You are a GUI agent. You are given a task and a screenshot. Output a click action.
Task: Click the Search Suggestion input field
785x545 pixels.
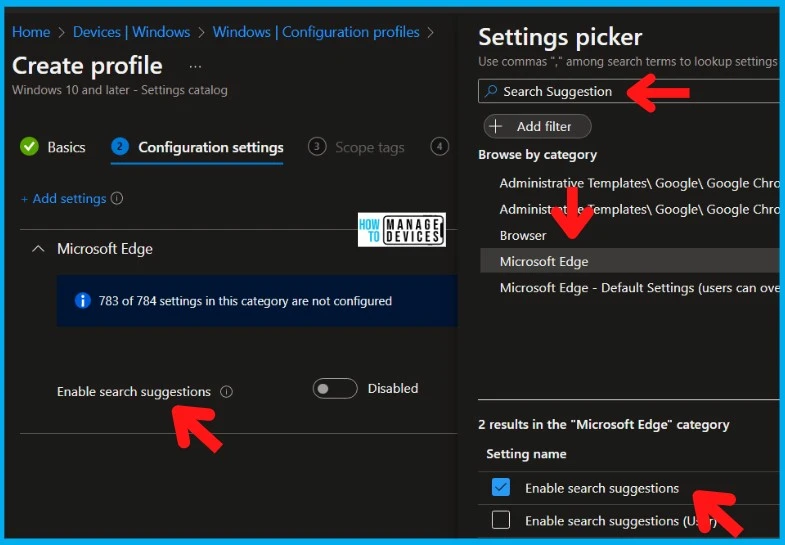[600, 91]
